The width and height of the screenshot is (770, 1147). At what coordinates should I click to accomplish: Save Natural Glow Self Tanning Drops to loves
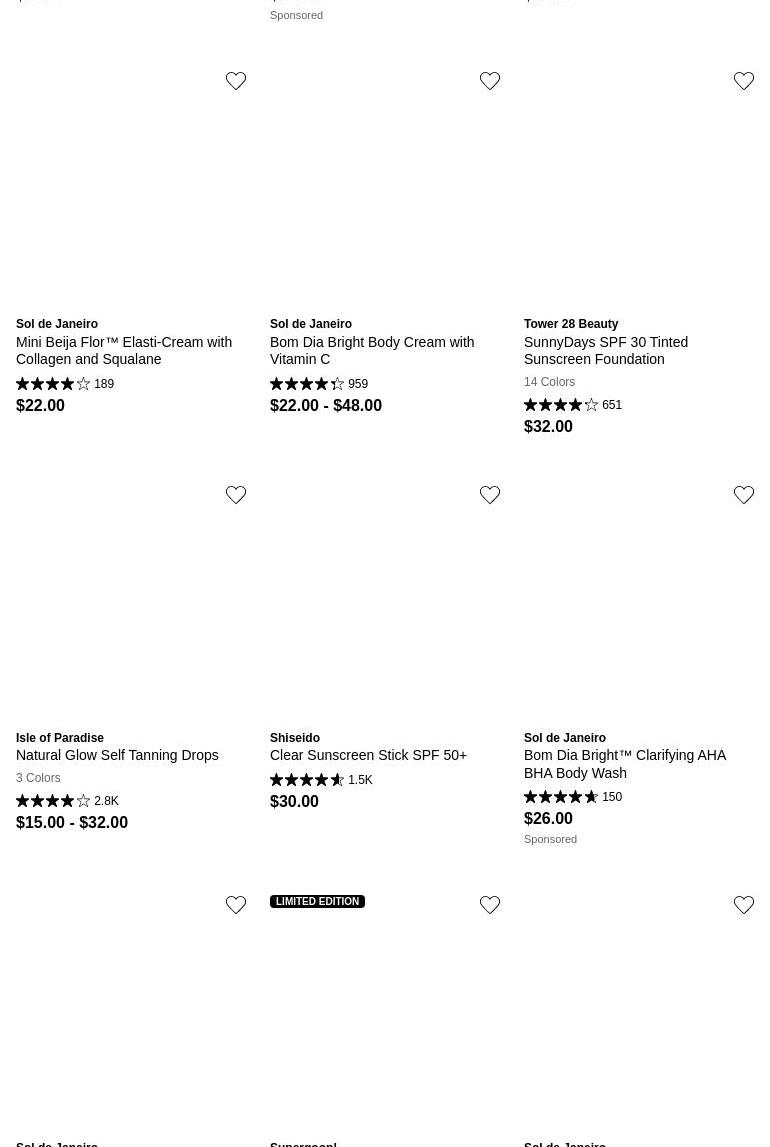(x=236, y=495)
